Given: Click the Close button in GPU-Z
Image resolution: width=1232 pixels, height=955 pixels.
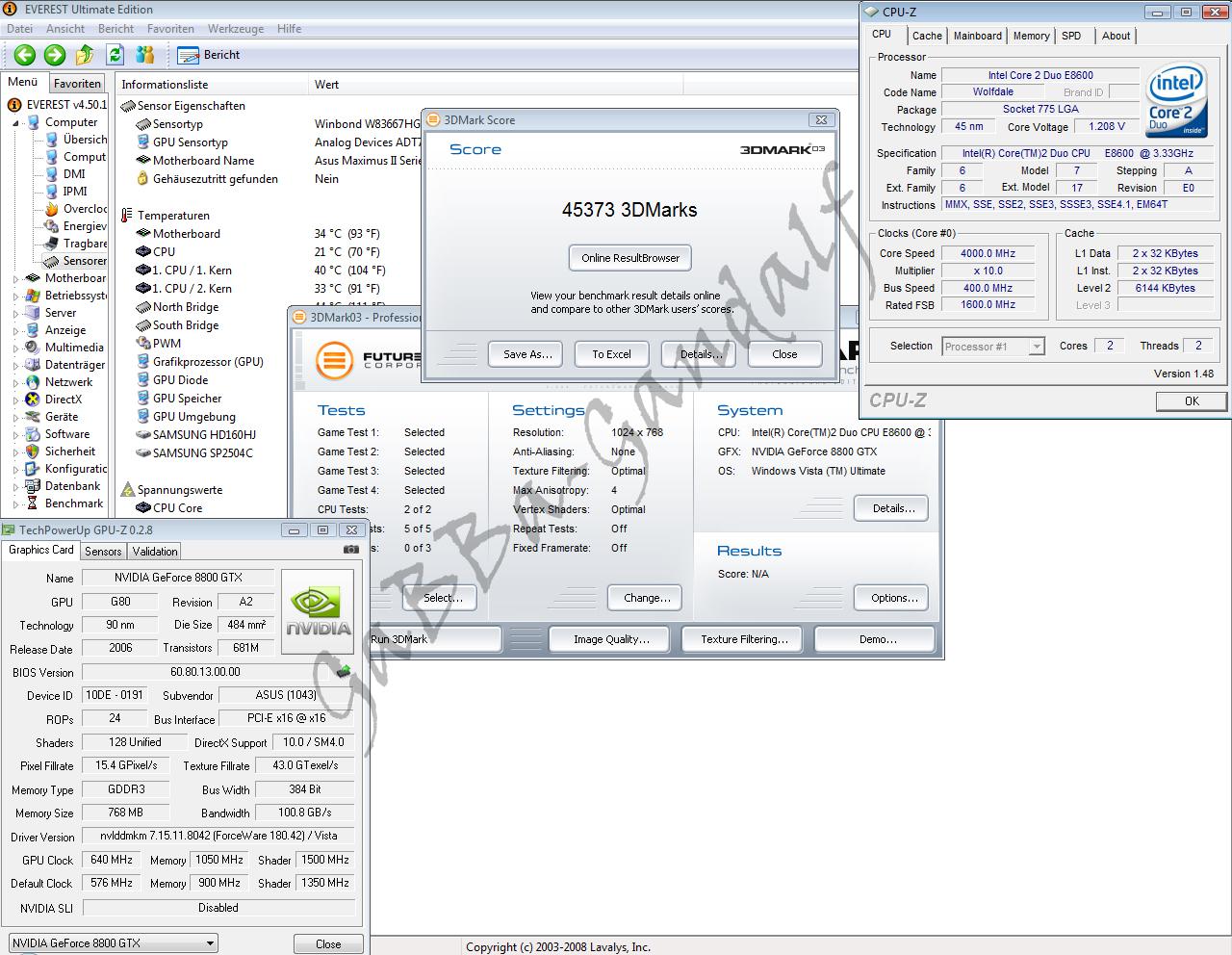Looking at the screenshot, I should coord(328,944).
